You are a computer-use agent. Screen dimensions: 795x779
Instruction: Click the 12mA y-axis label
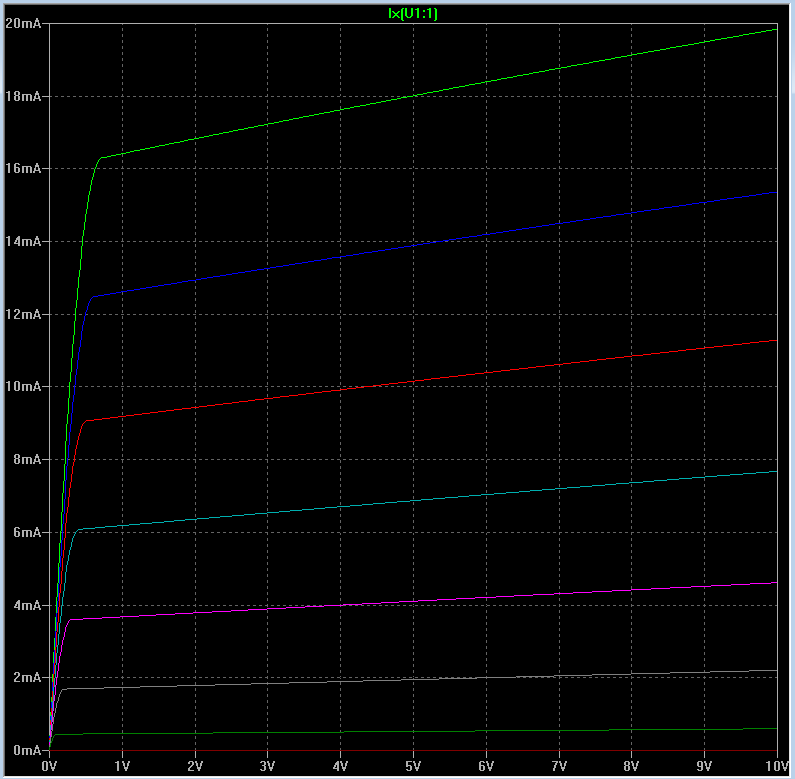tap(23, 314)
